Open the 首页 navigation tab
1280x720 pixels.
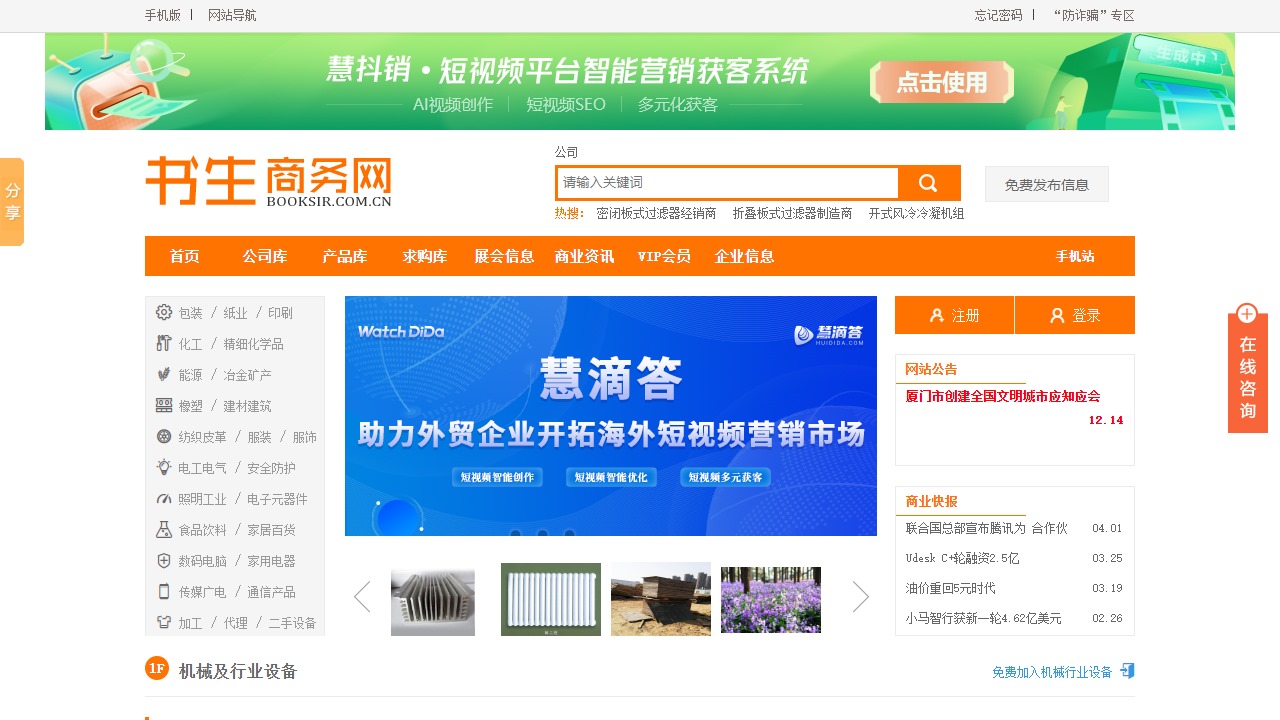[x=184, y=256]
